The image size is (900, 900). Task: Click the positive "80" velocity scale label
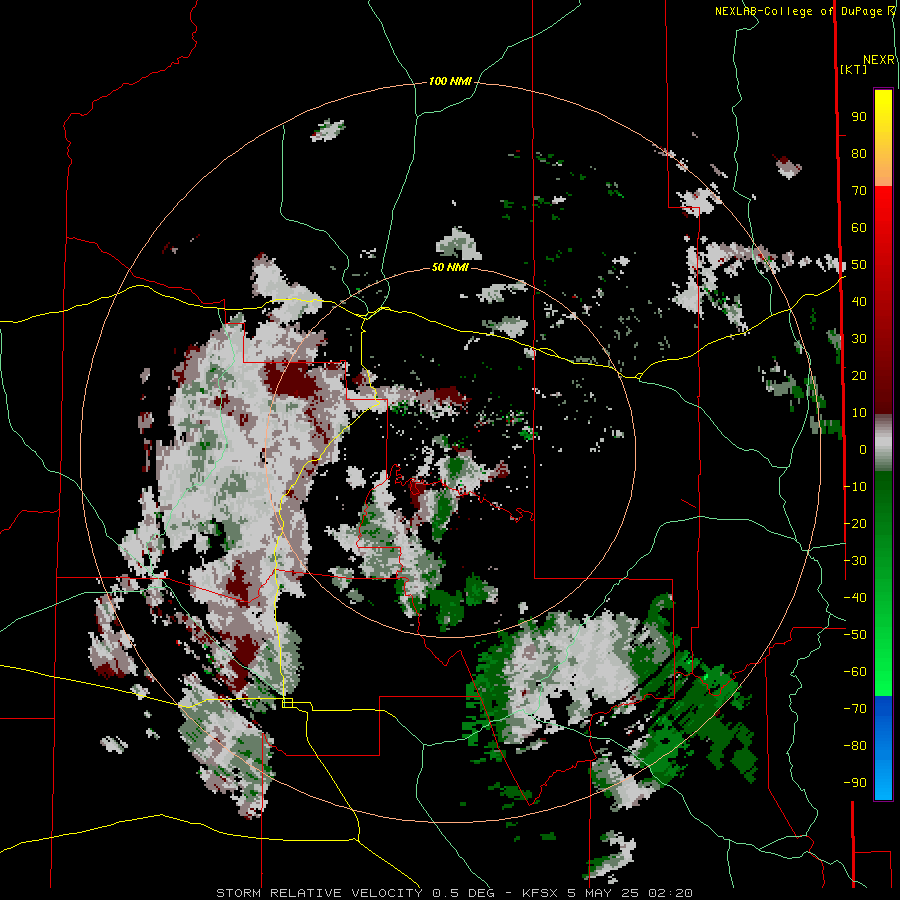click(x=859, y=154)
